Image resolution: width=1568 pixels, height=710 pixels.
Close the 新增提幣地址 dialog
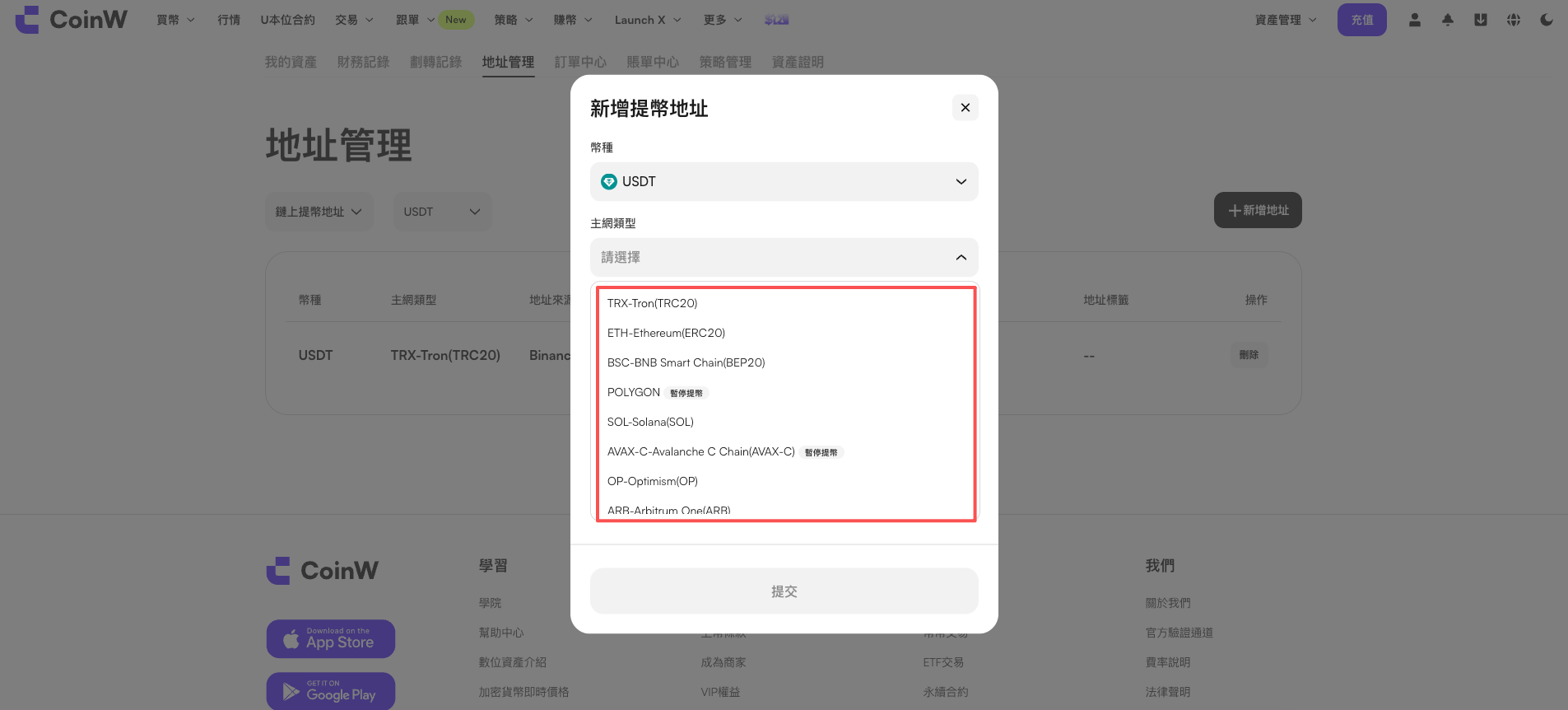(x=965, y=108)
